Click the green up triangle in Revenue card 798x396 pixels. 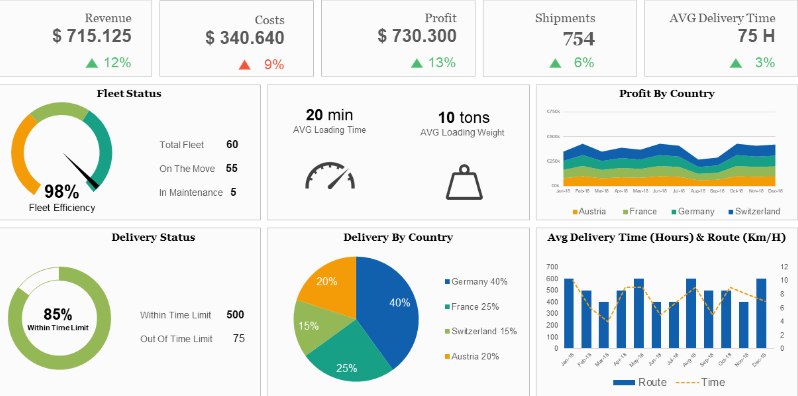coord(92,63)
